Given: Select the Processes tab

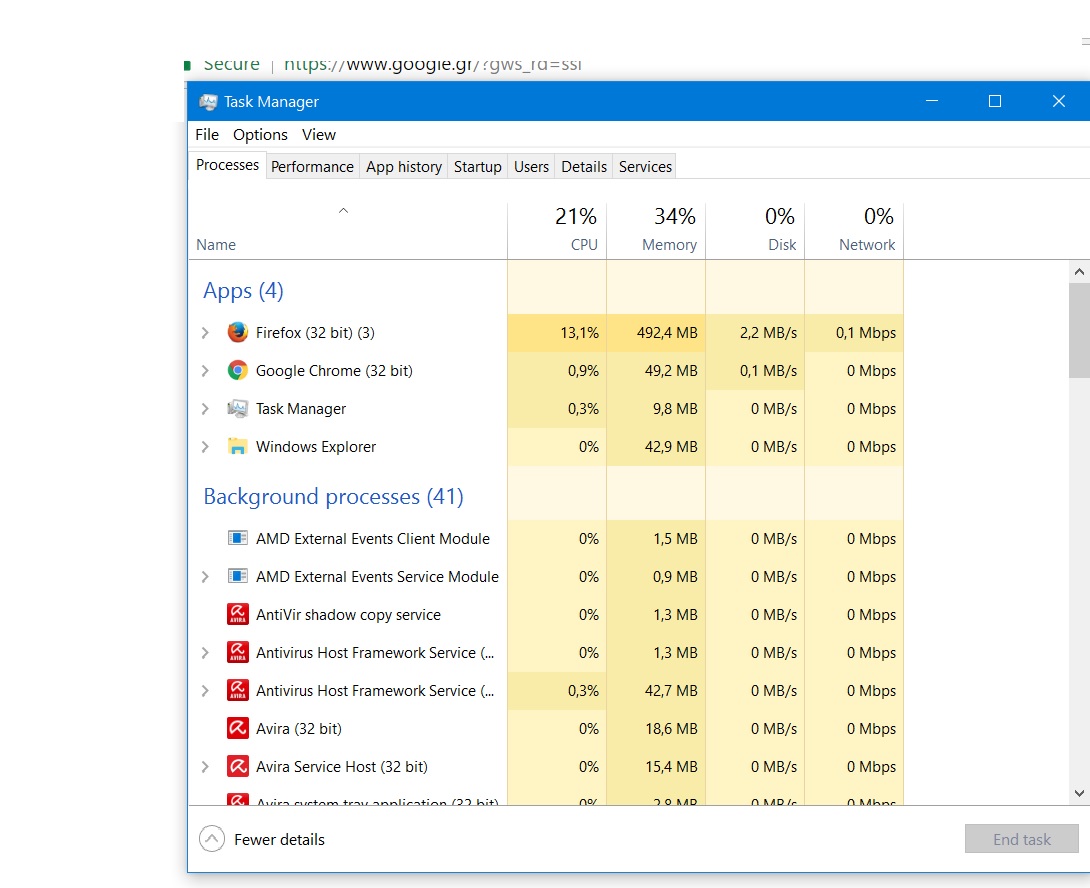Looking at the screenshot, I should pyautogui.click(x=227, y=165).
